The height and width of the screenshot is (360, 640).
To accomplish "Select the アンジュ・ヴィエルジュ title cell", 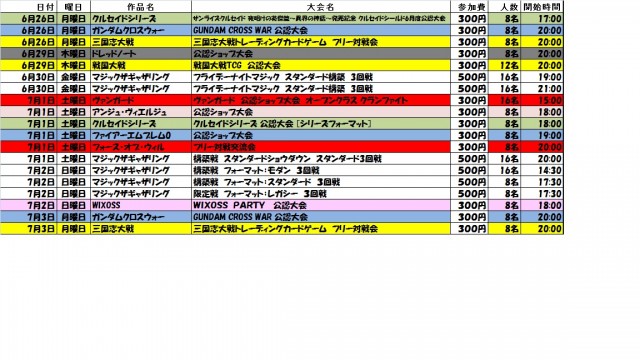I will [x=140, y=112].
